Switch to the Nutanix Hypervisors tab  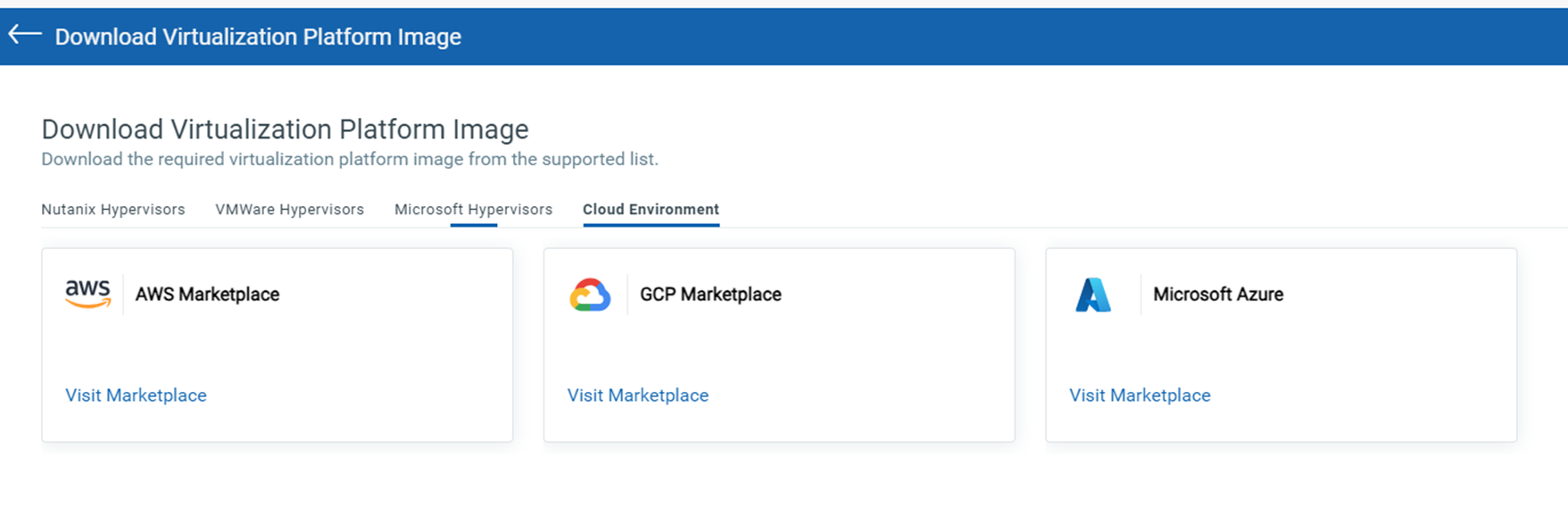coord(113,209)
